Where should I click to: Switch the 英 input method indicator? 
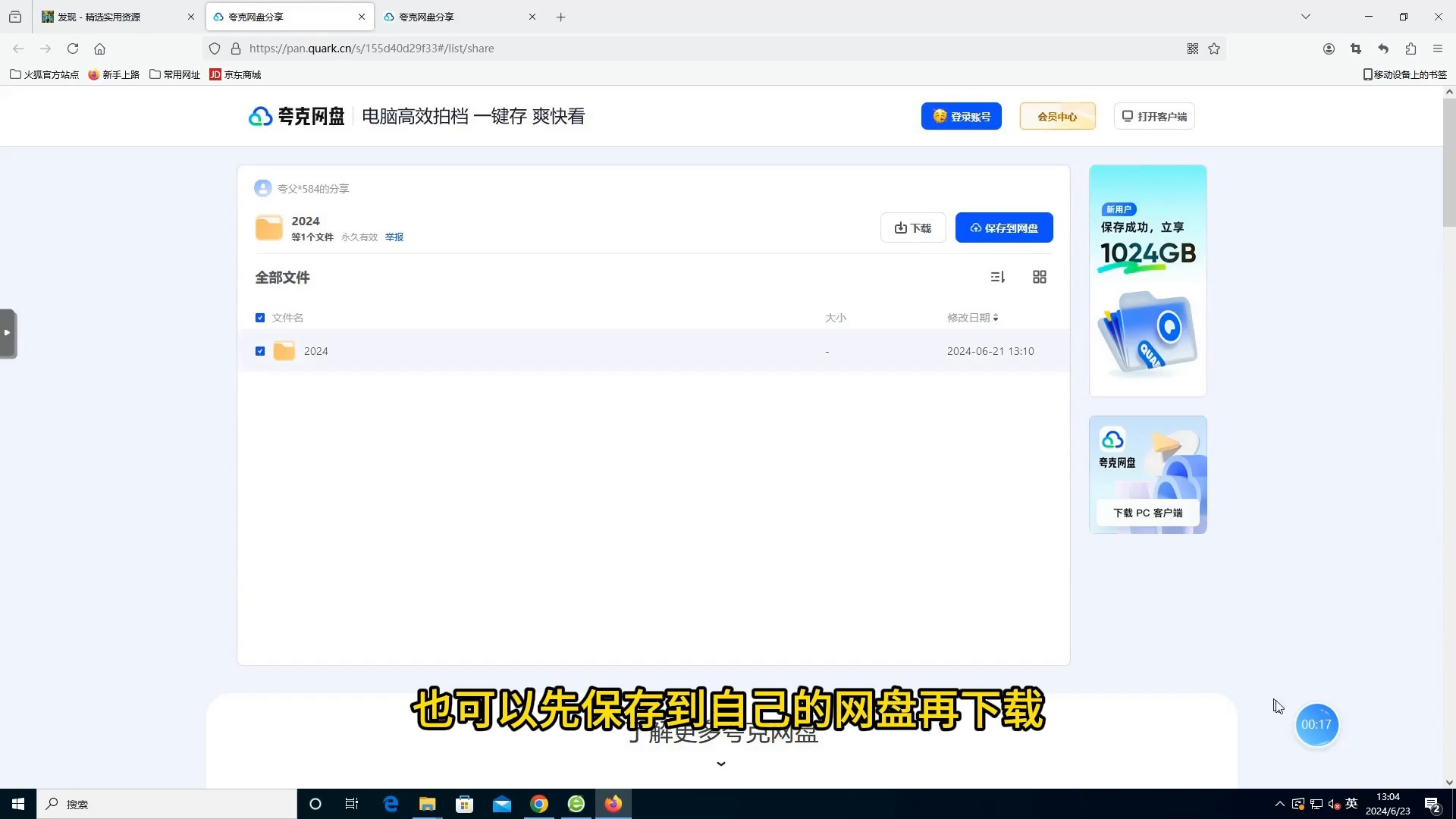pos(1351,804)
